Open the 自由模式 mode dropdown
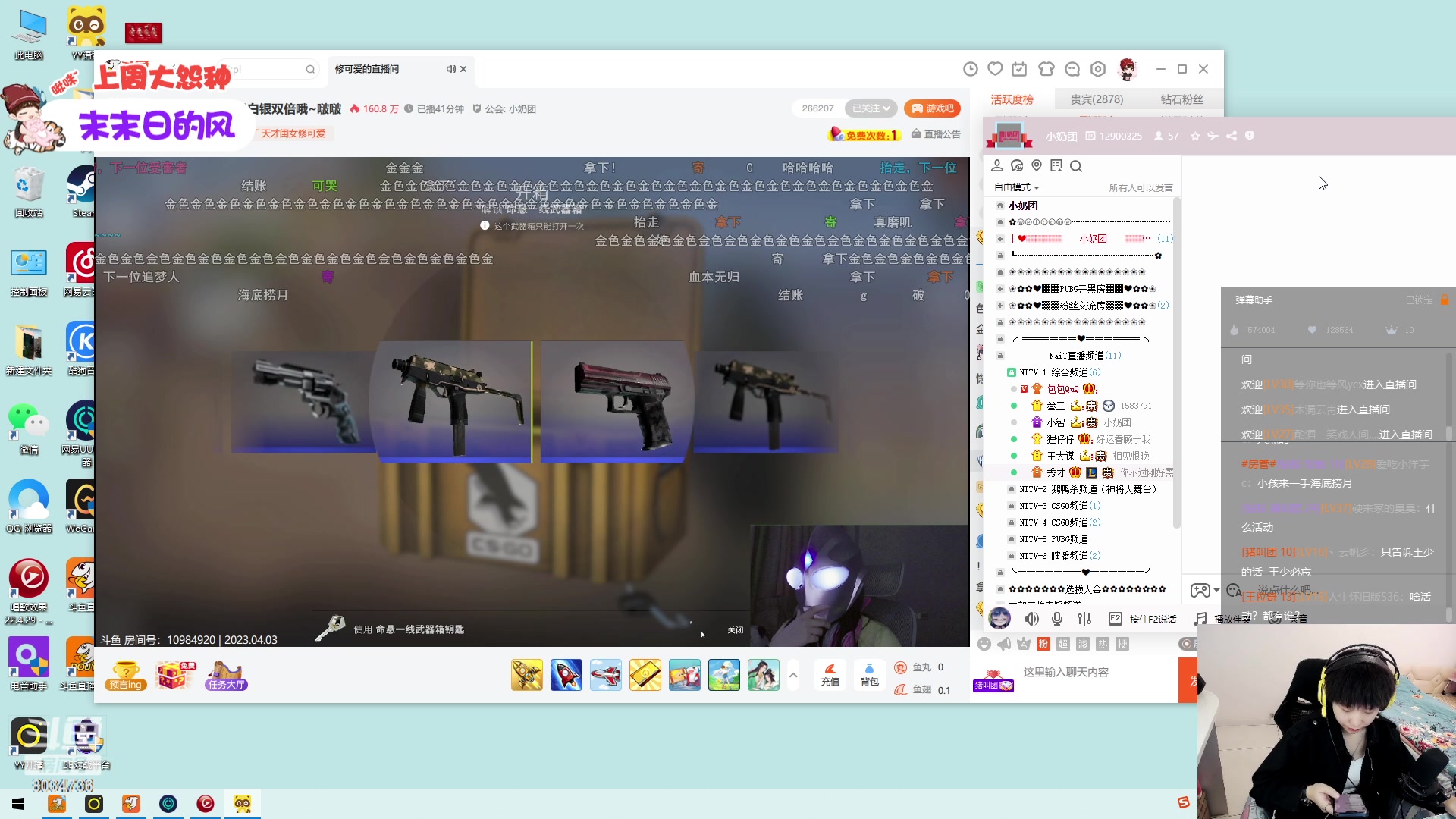The image size is (1456, 819). 1016,187
